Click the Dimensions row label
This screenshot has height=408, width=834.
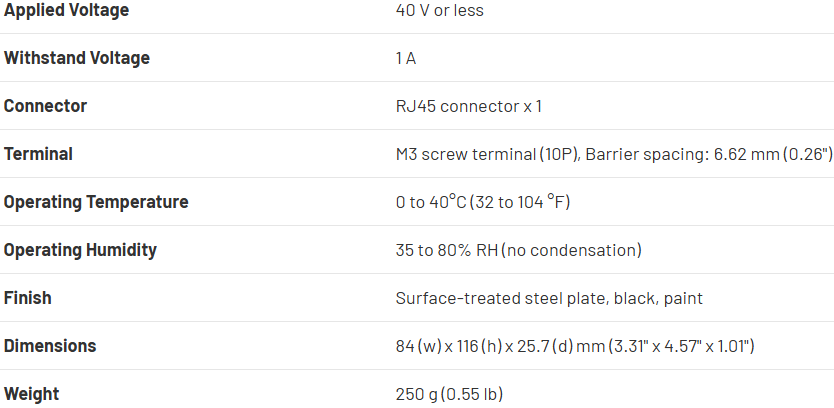pyautogui.click(x=50, y=346)
